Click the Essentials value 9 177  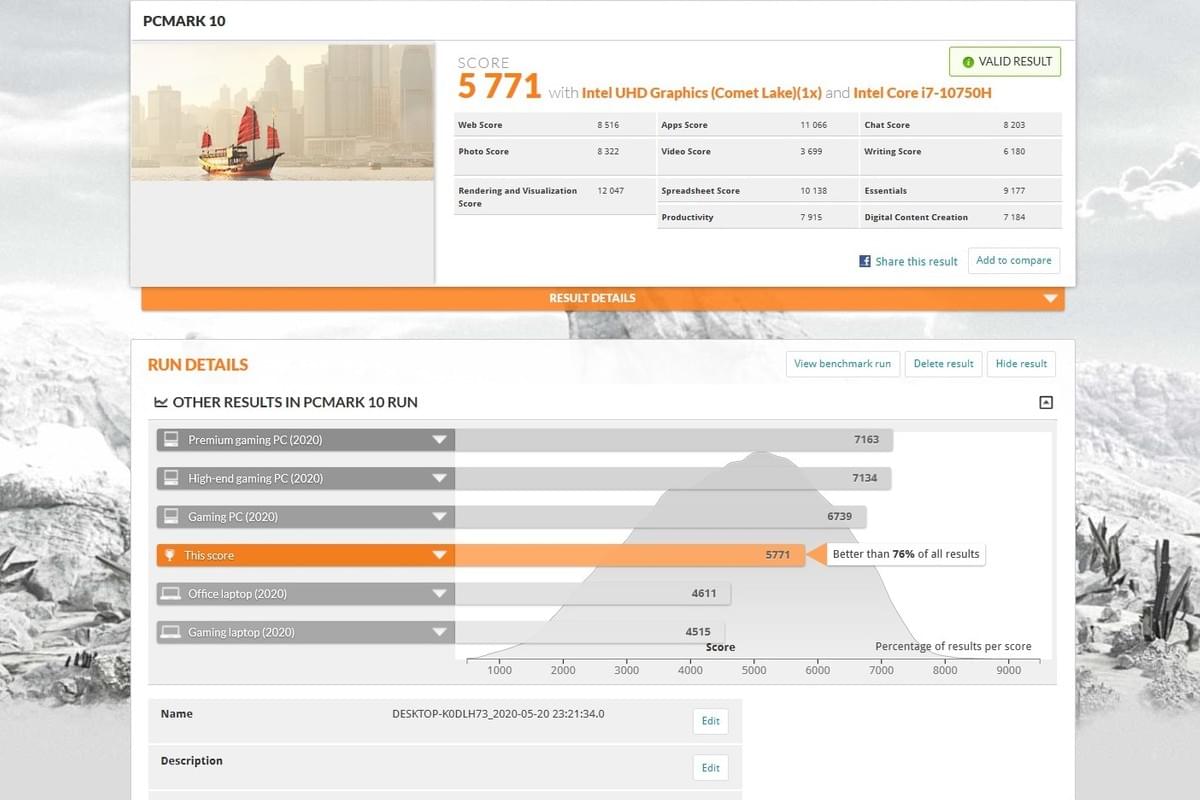click(1014, 190)
